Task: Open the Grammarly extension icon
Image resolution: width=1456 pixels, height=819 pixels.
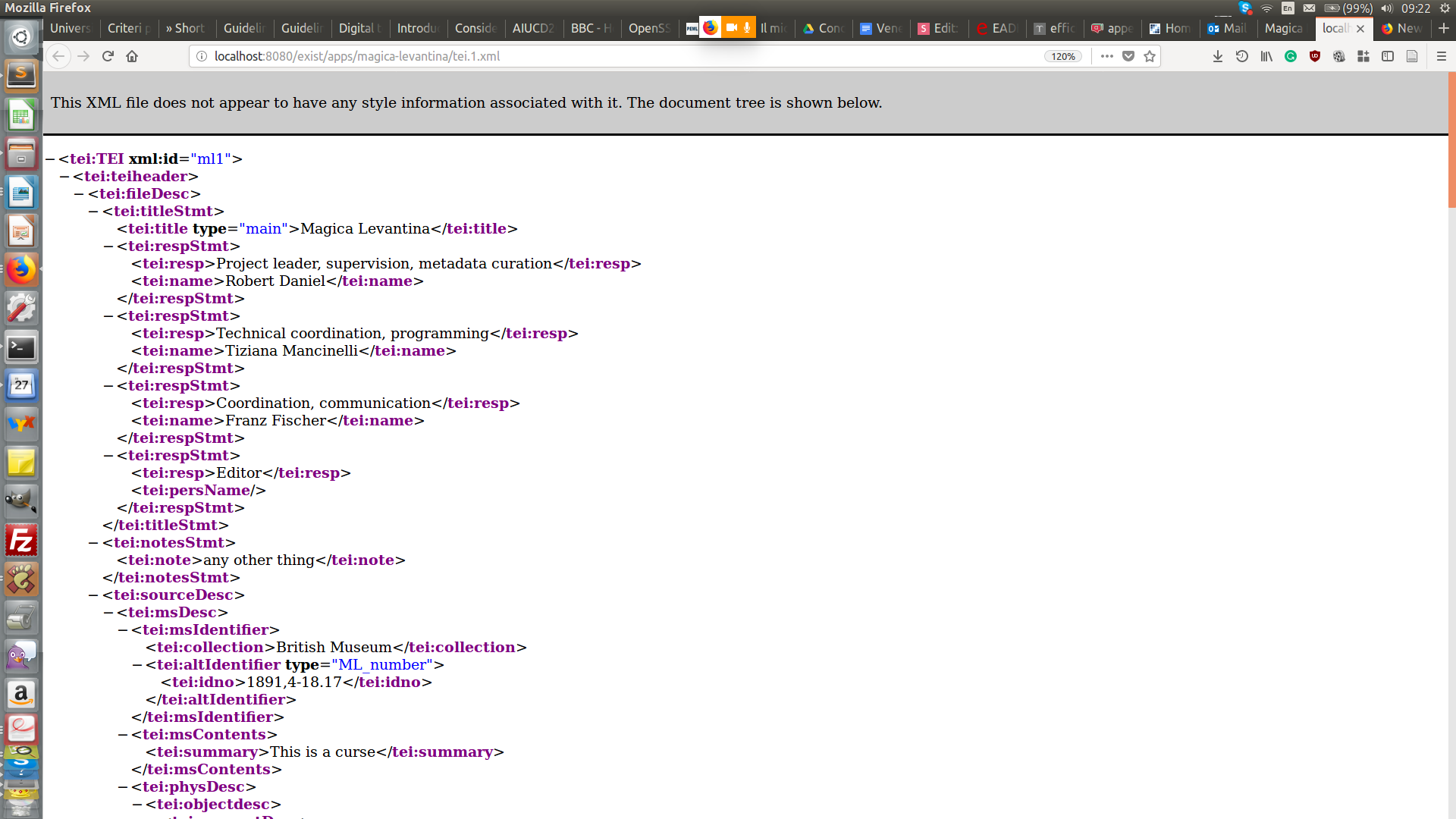Action: click(1291, 56)
